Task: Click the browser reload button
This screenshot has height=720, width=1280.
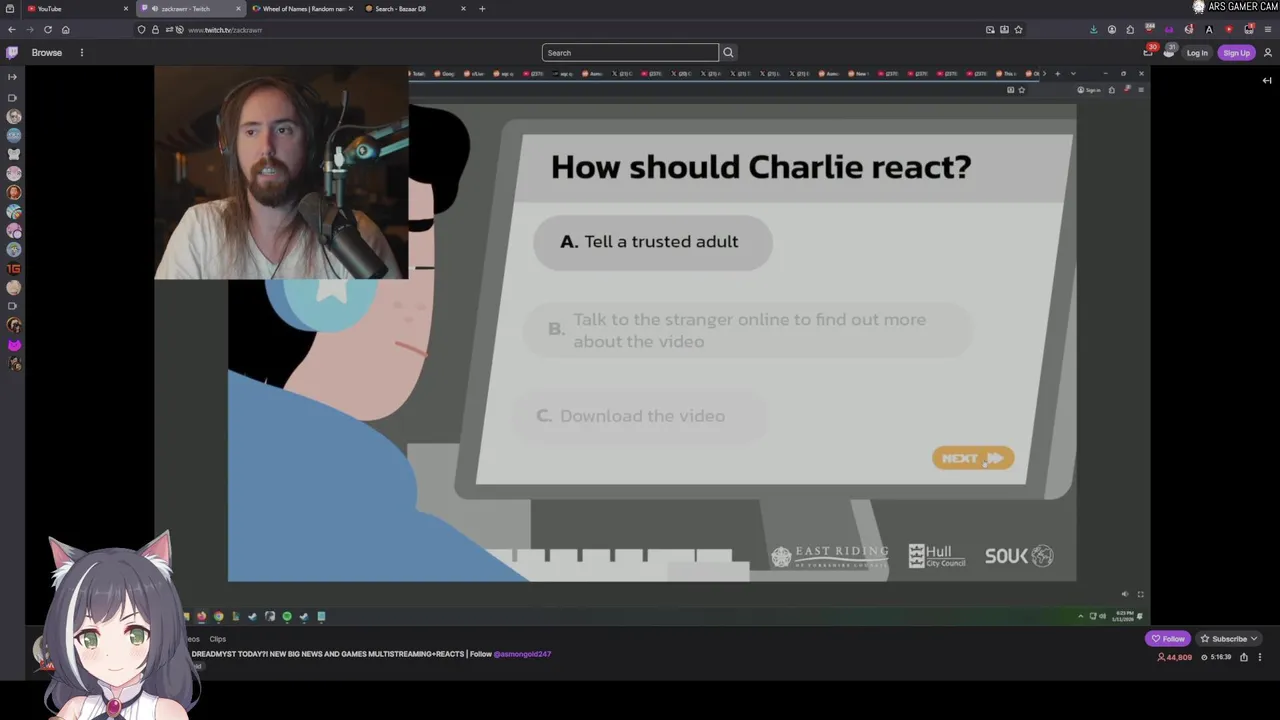Action: pyautogui.click(x=47, y=30)
